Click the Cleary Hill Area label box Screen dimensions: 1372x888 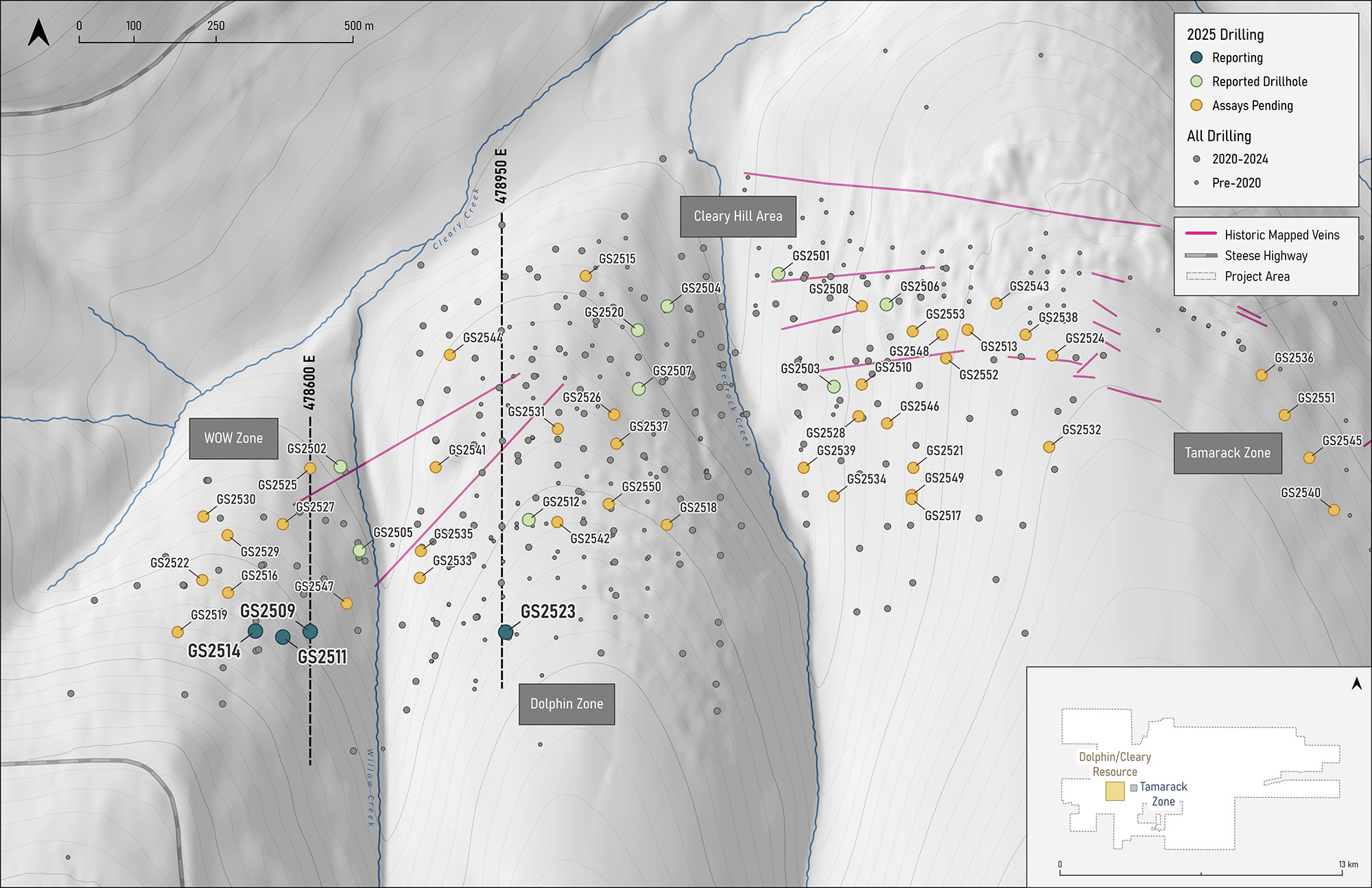click(738, 217)
